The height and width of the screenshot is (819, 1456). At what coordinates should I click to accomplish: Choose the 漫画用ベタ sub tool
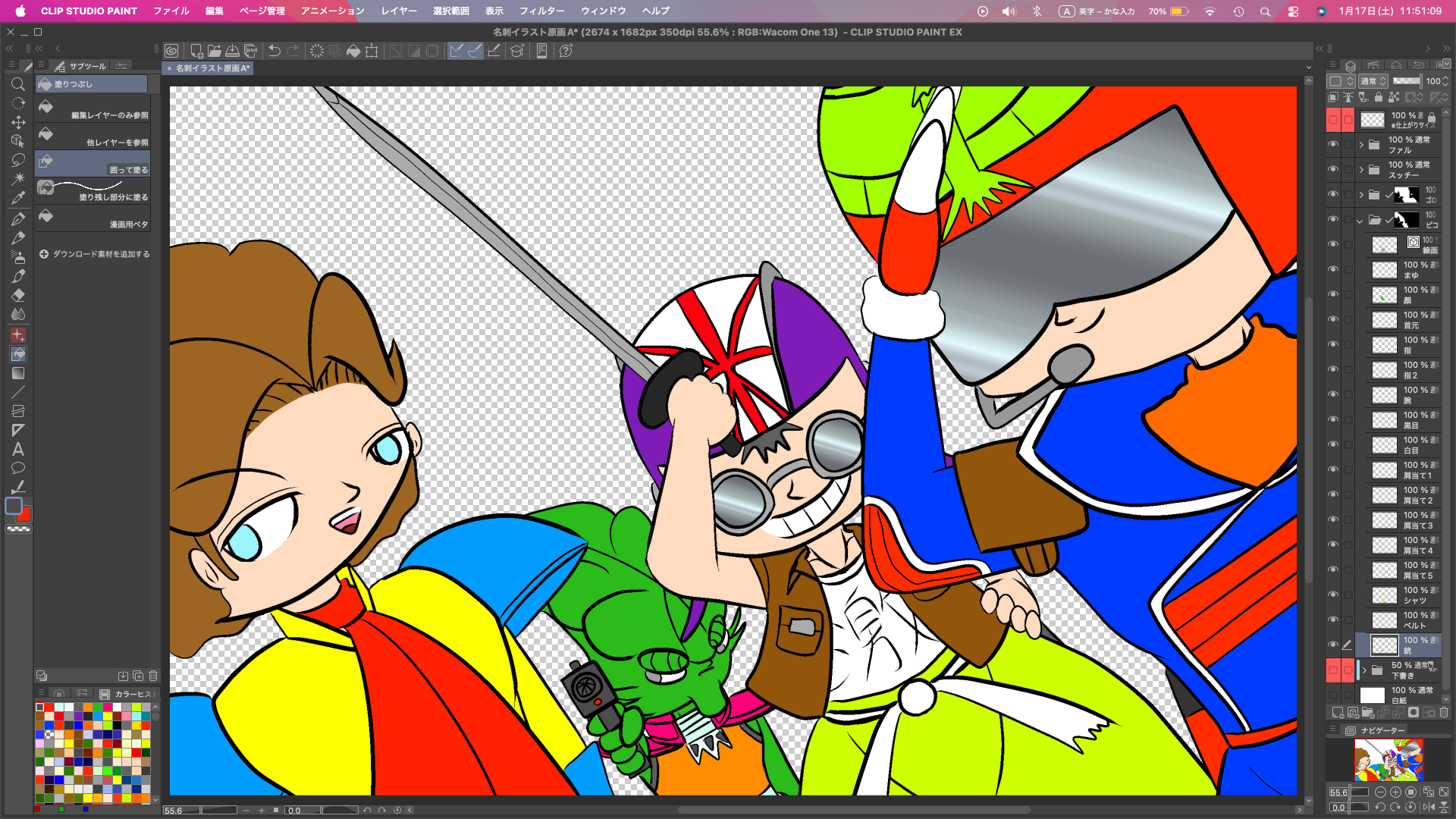93,218
